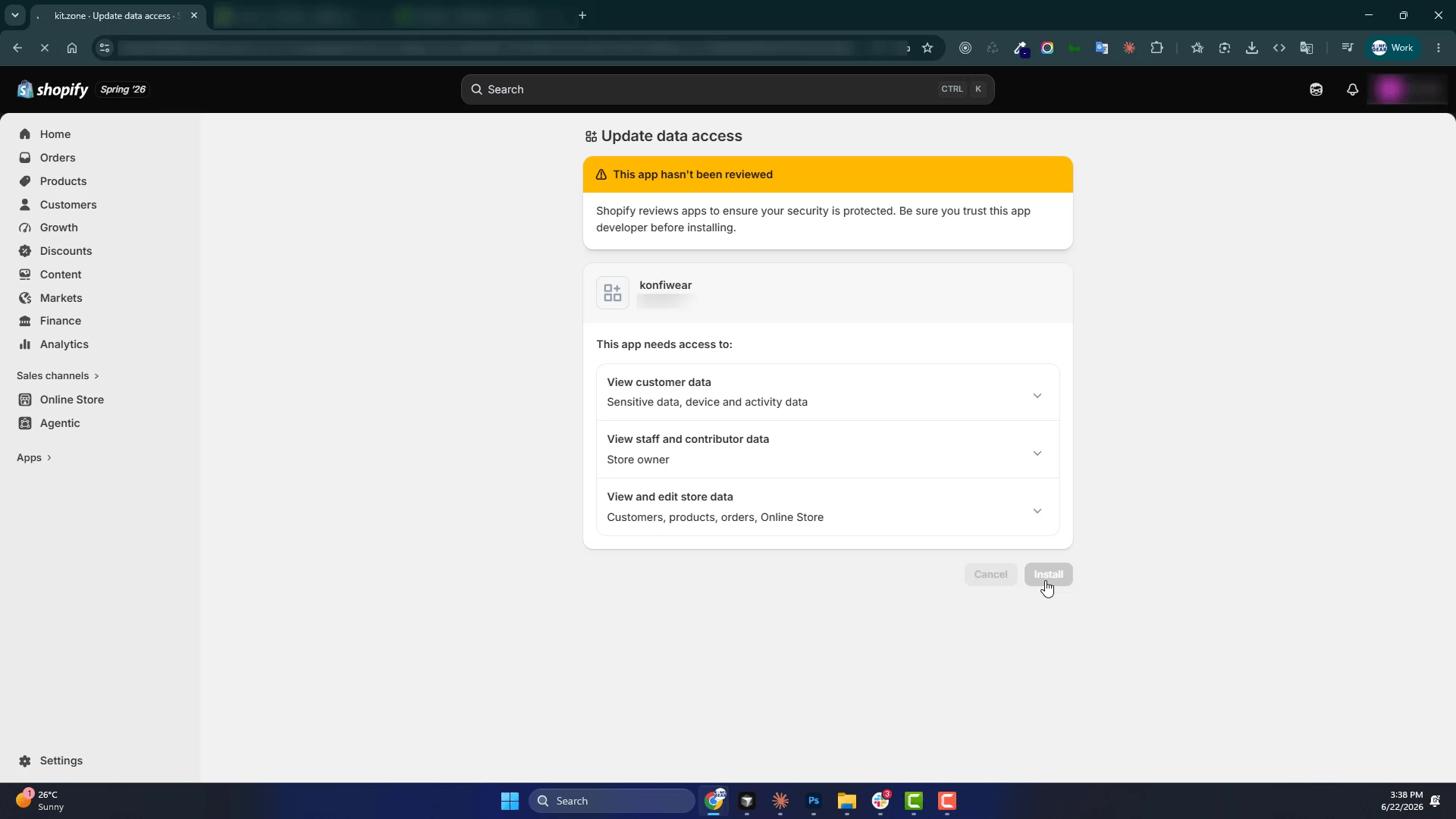Expand Apps section in sidebar

point(34,458)
